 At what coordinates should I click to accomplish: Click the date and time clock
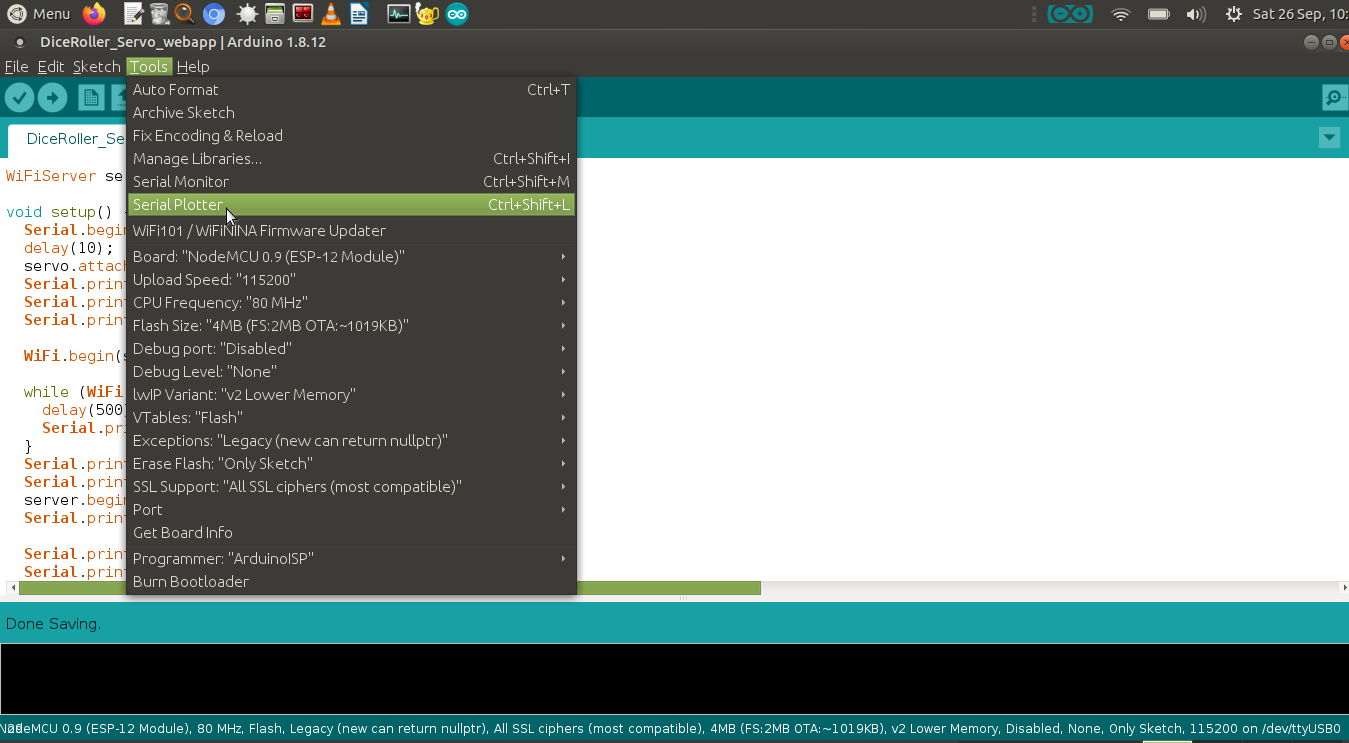tap(1300, 14)
